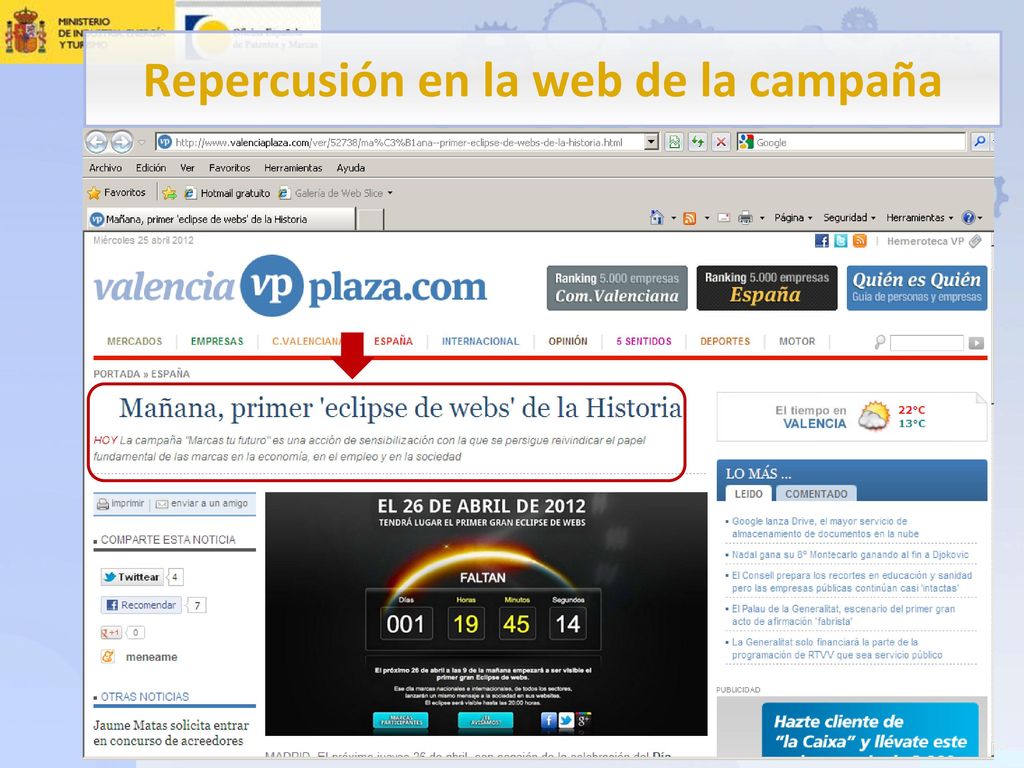Image resolution: width=1024 pixels, height=768 pixels.
Task: Go to the EMPRESAS section
Action: point(217,341)
